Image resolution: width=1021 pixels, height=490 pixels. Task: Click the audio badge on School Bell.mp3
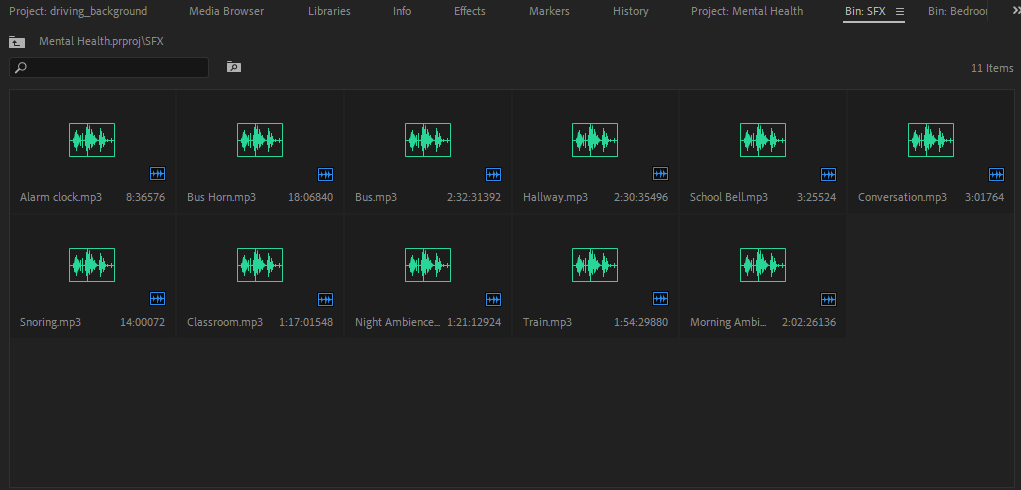tap(828, 174)
